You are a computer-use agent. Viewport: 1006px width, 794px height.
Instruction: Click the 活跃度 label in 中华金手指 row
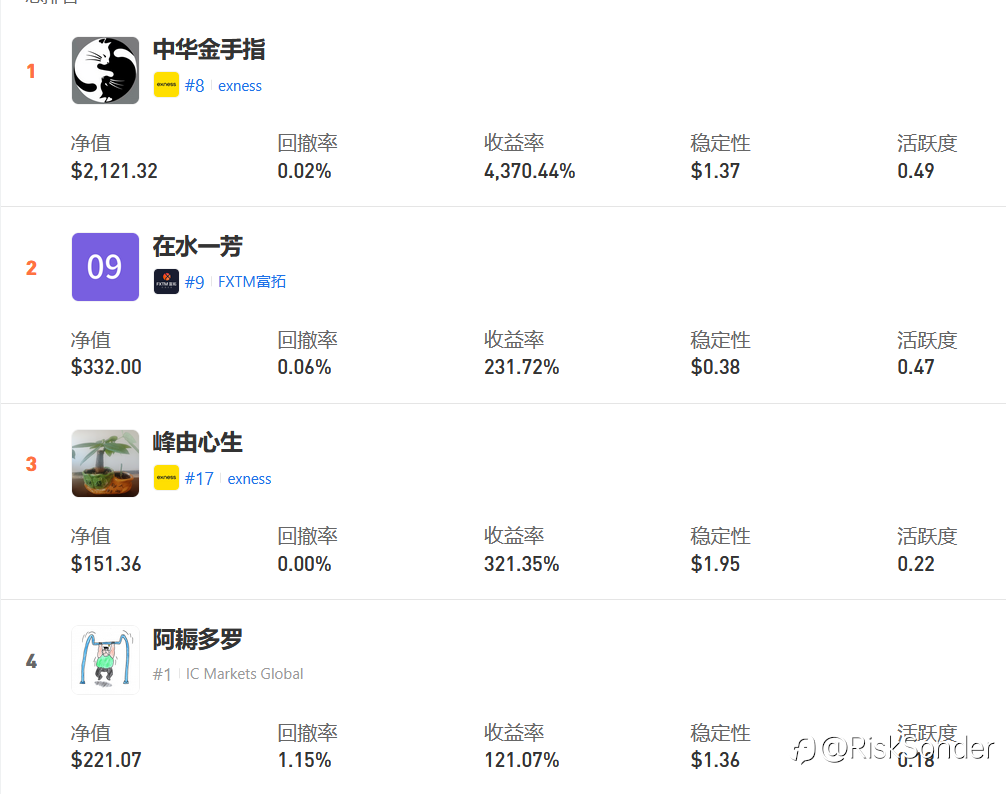(927, 143)
